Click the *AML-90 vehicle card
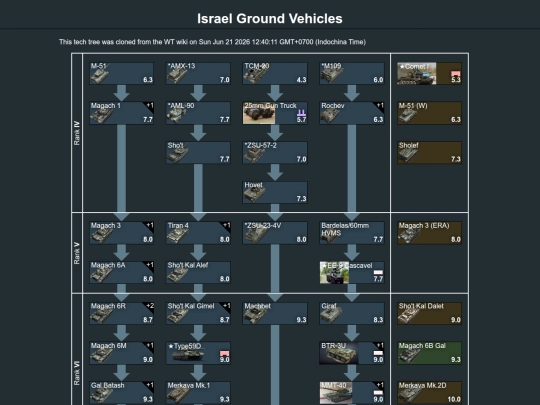Viewport: 540px width, 405px height. coord(198,113)
